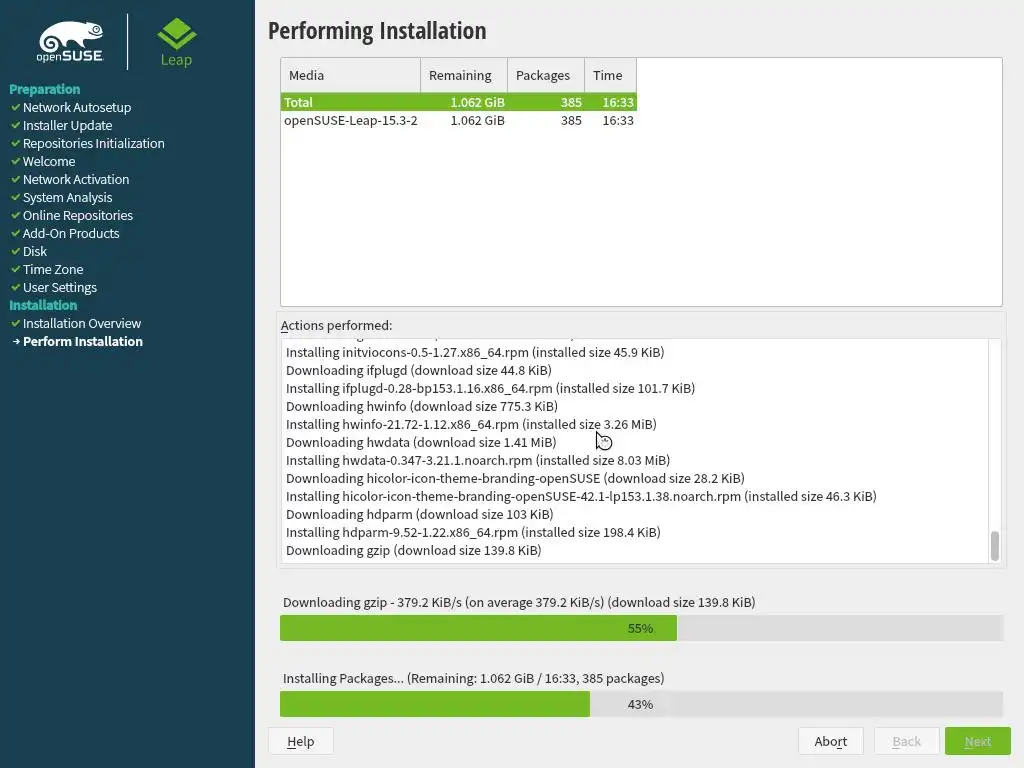Click checkmark beside Disk step

16,251
